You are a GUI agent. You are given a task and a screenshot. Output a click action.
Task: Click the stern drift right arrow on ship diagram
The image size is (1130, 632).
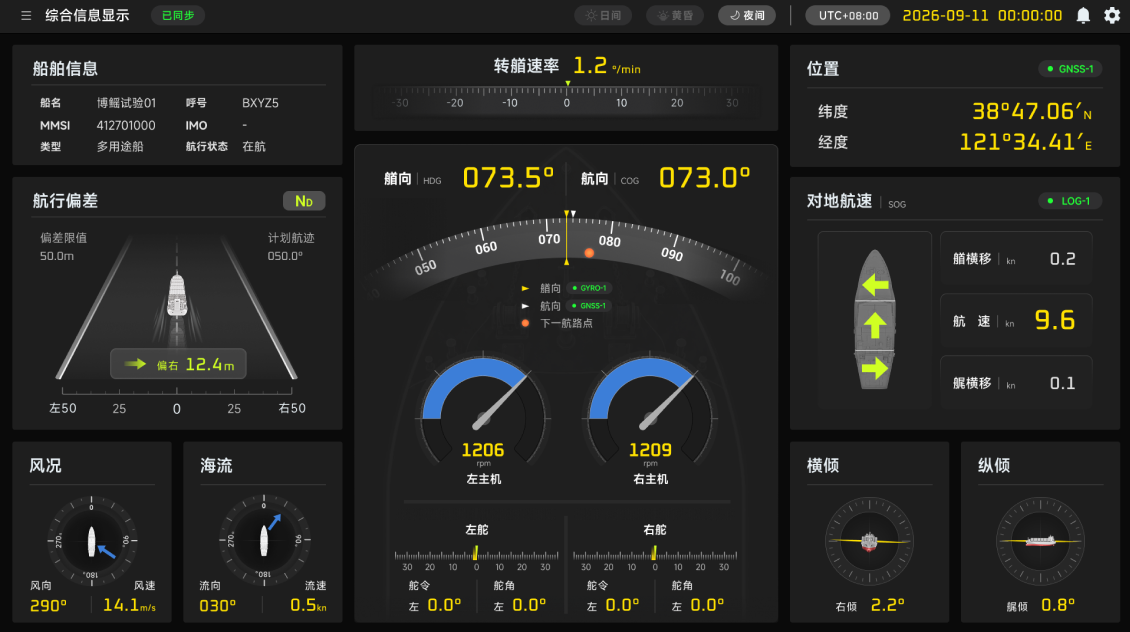click(x=875, y=368)
